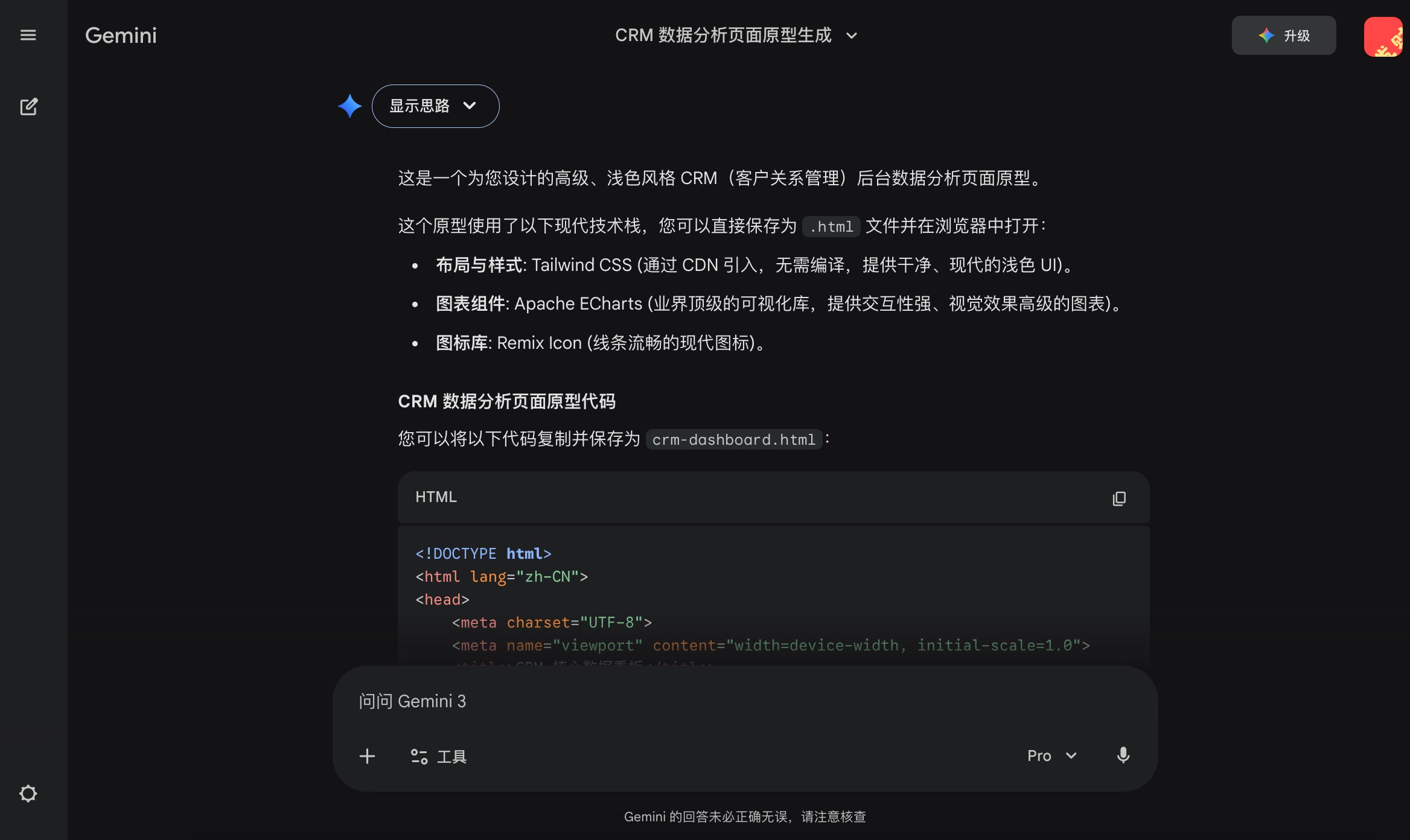The height and width of the screenshot is (840, 1410).
Task: Click the .html inline code snippet
Action: 831,227
